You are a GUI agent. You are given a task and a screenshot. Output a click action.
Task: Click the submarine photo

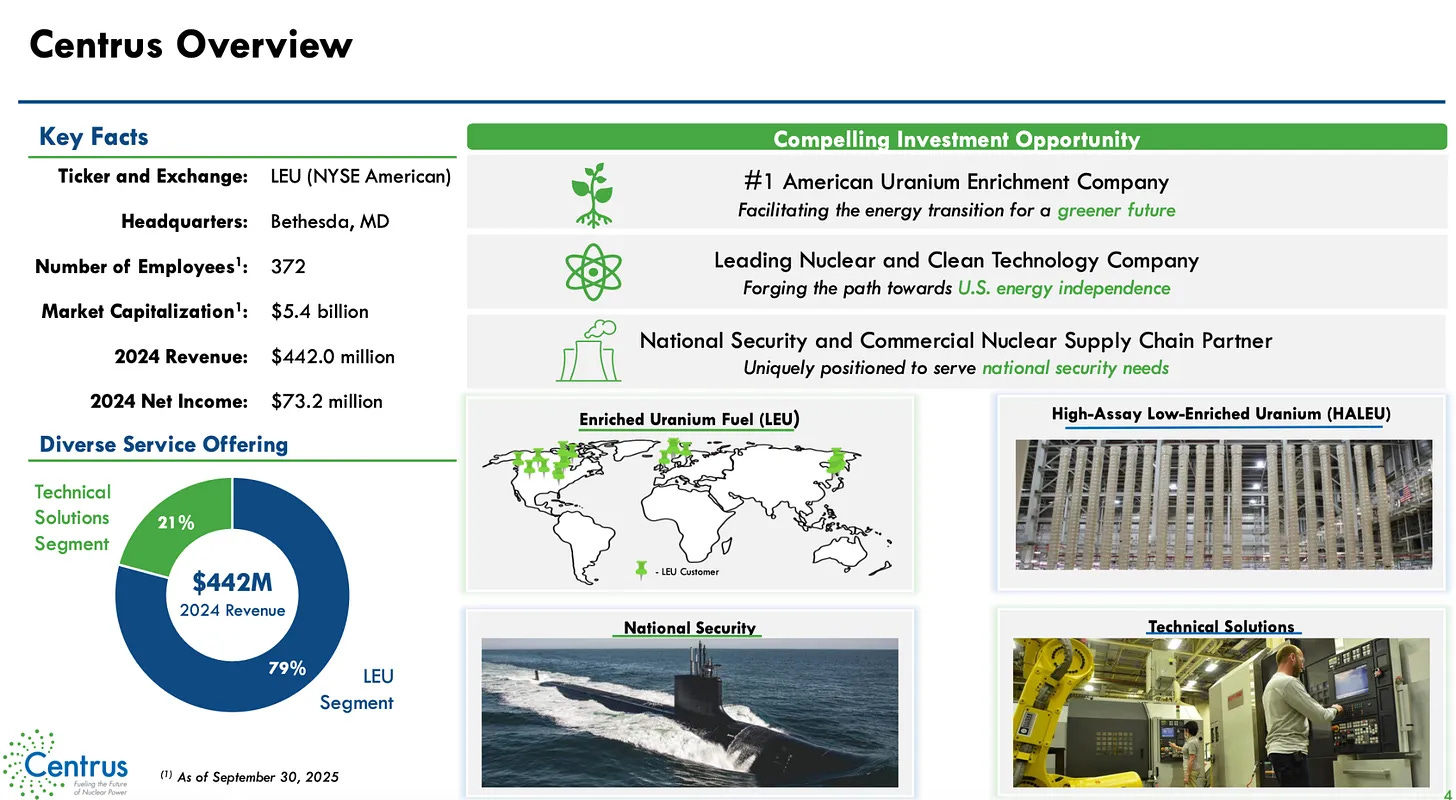[x=690, y=711]
